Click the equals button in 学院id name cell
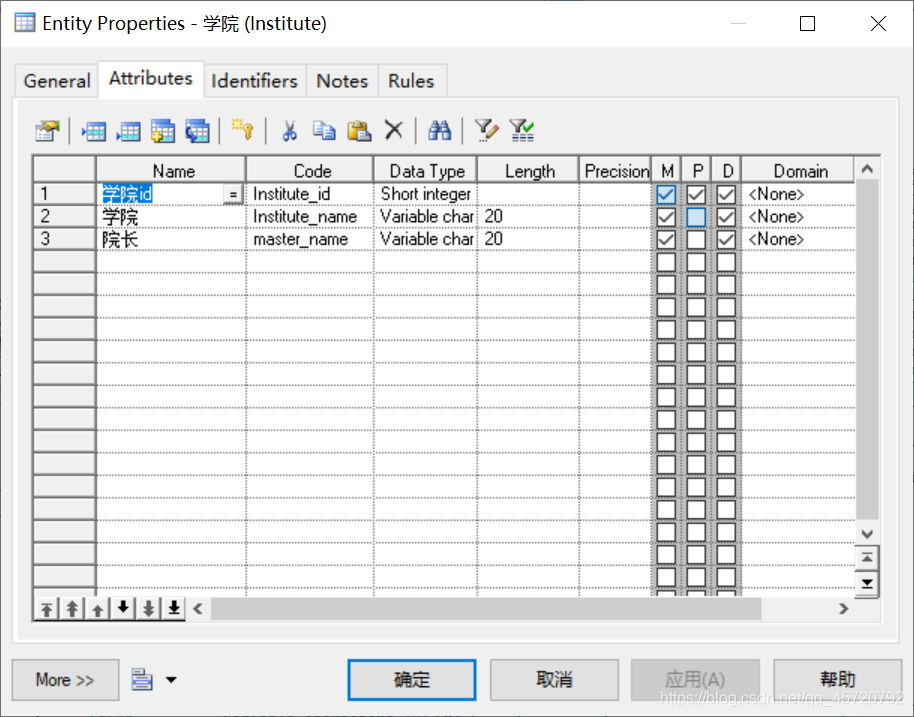This screenshot has width=914, height=717. point(233,194)
